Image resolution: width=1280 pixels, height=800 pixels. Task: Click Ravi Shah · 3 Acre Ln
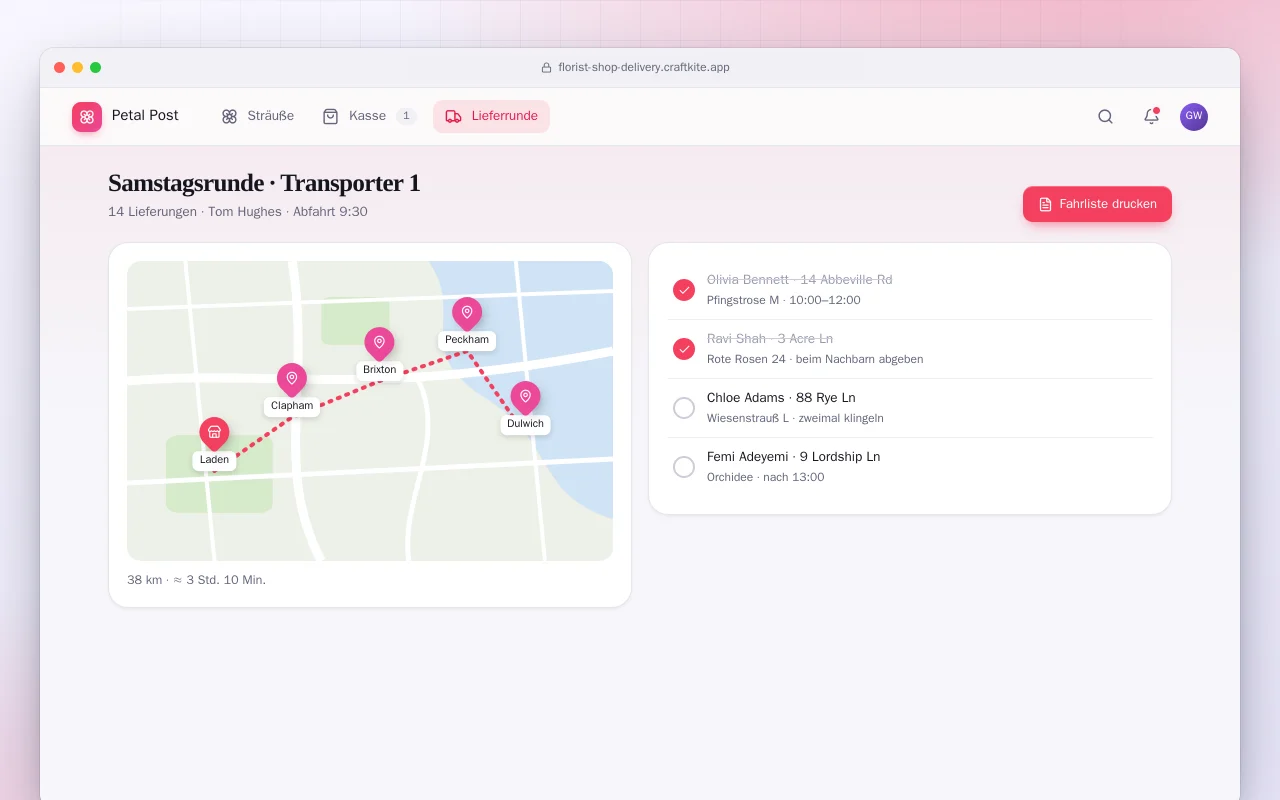tap(770, 339)
